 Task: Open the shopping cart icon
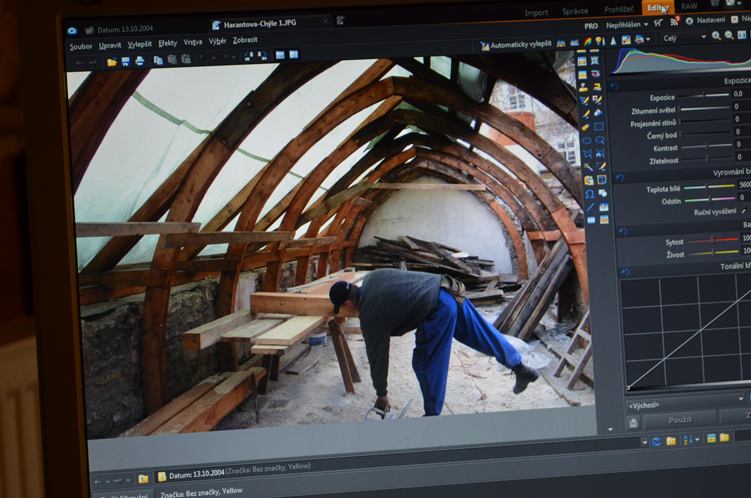pyautogui.click(x=659, y=23)
